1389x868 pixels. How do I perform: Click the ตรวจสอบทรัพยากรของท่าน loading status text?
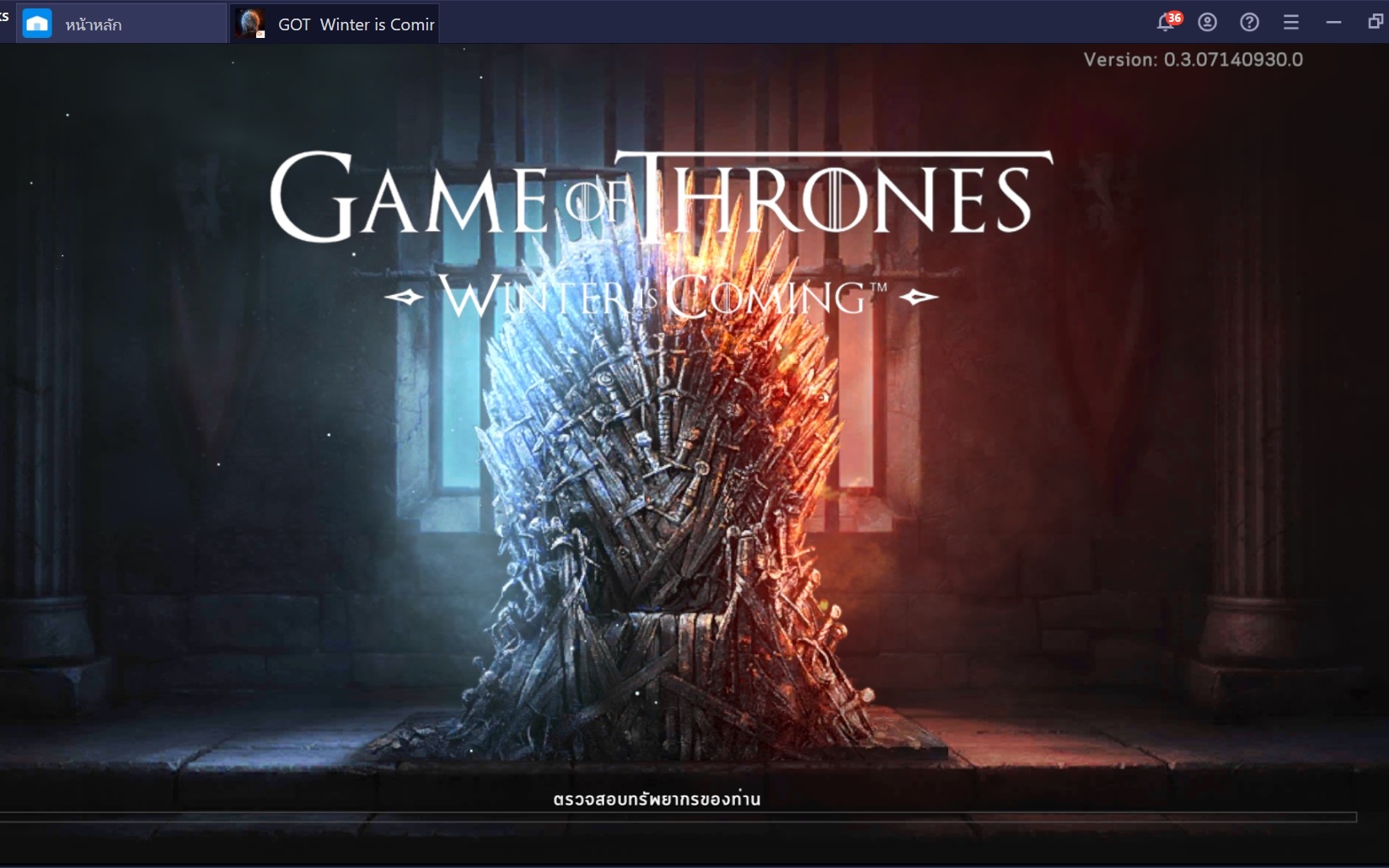(657, 799)
